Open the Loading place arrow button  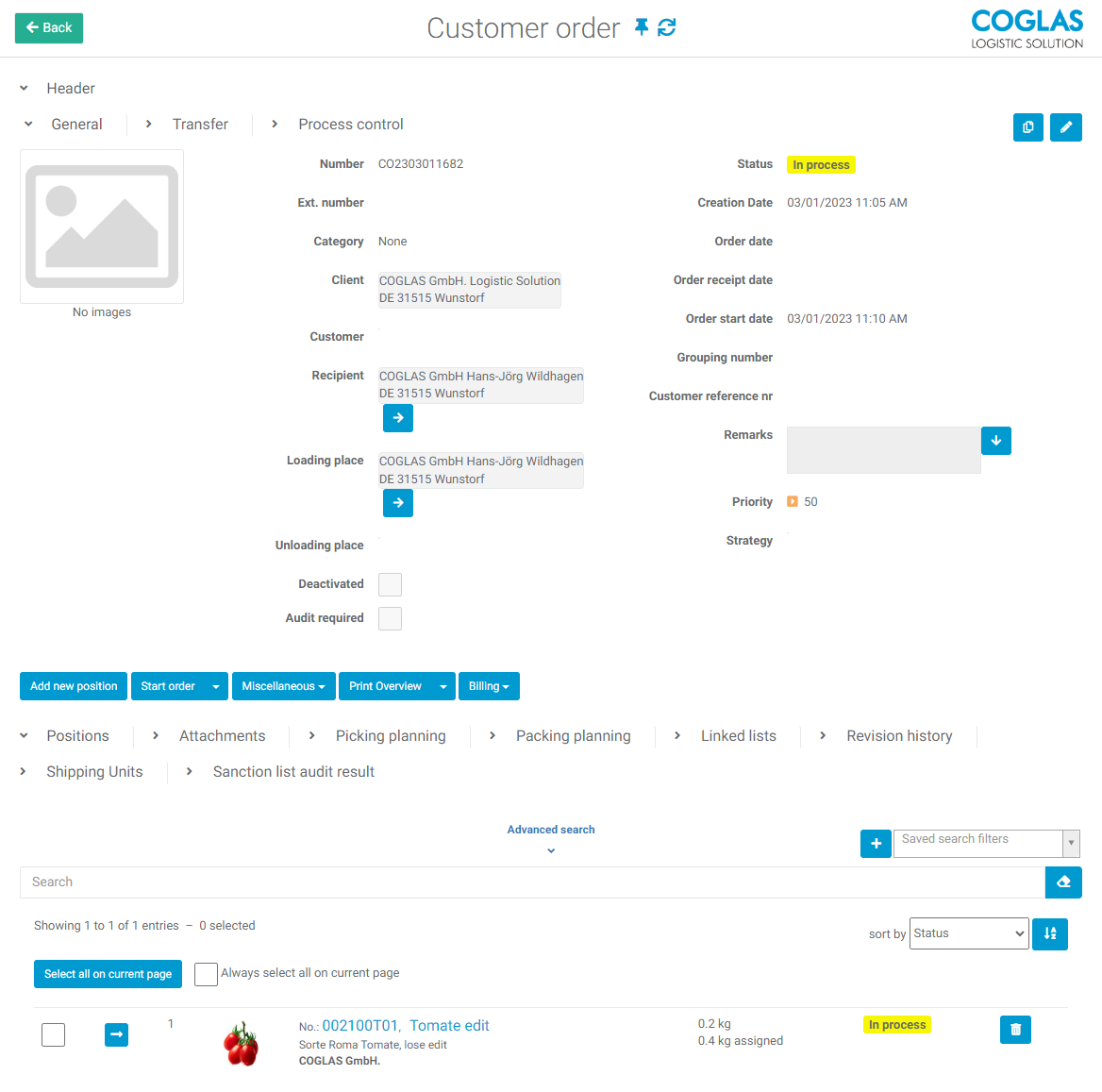pos(398,503)
